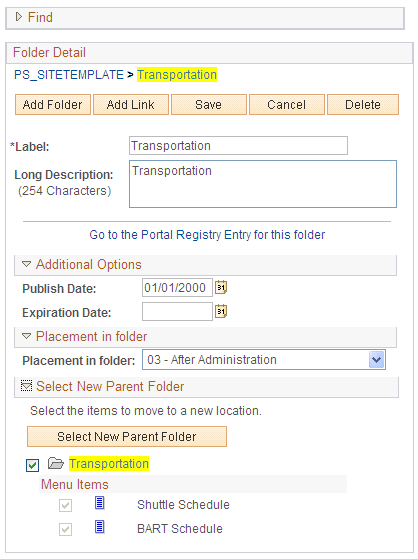Collapse the Placement in folder section
The height and width of the screenshot is (559, 418).
26,336
